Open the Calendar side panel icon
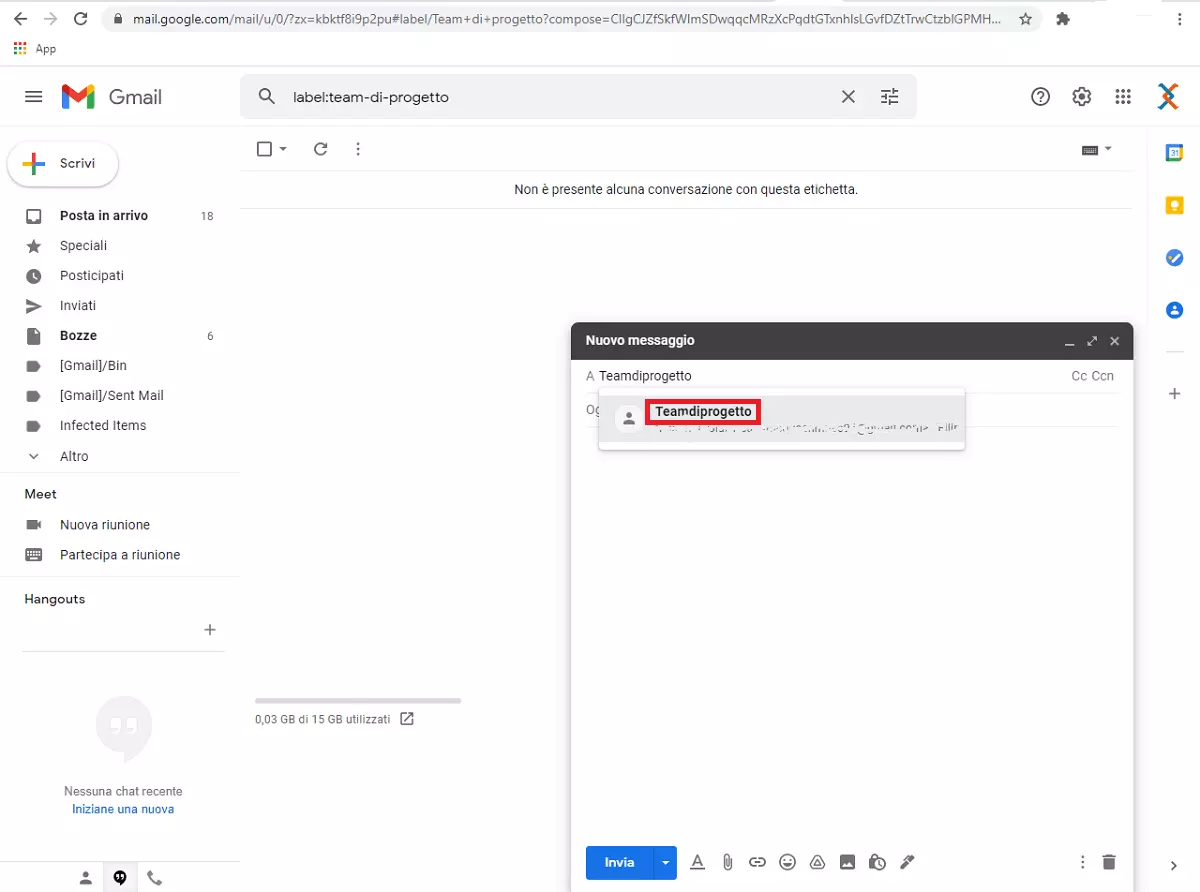 coord(1175,153)
